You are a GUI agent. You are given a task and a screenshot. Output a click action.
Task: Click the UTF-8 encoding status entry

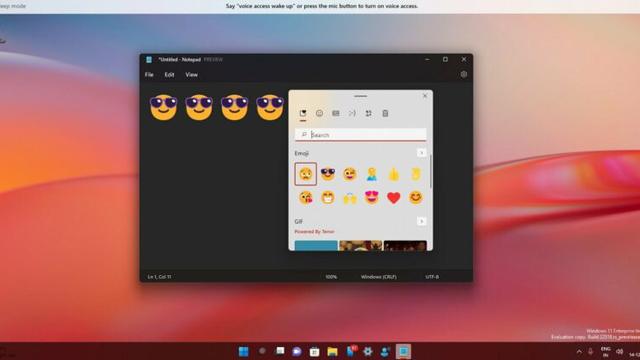click(x=432, y=277)
